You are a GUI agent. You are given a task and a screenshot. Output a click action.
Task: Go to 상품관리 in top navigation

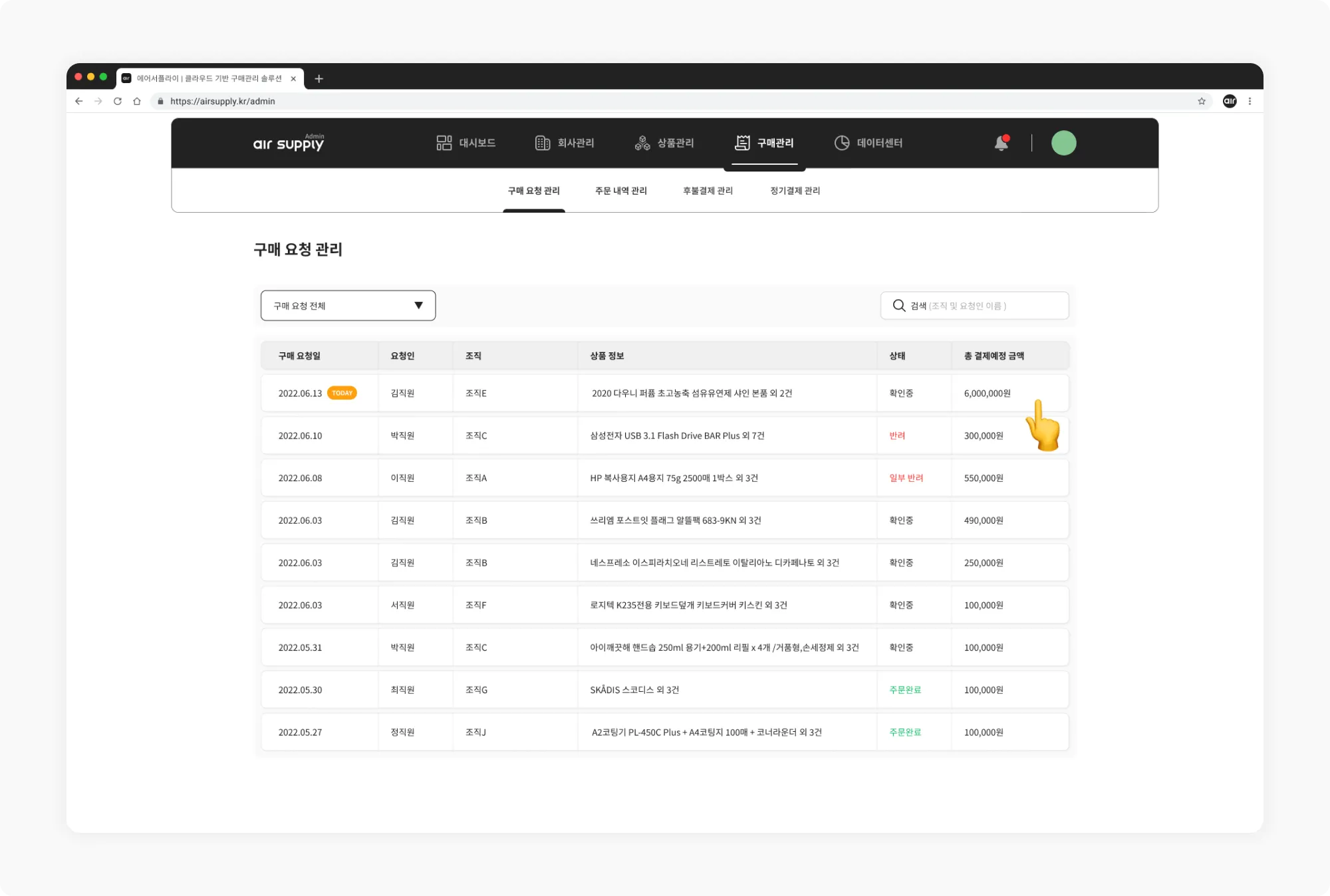(664, 143)
